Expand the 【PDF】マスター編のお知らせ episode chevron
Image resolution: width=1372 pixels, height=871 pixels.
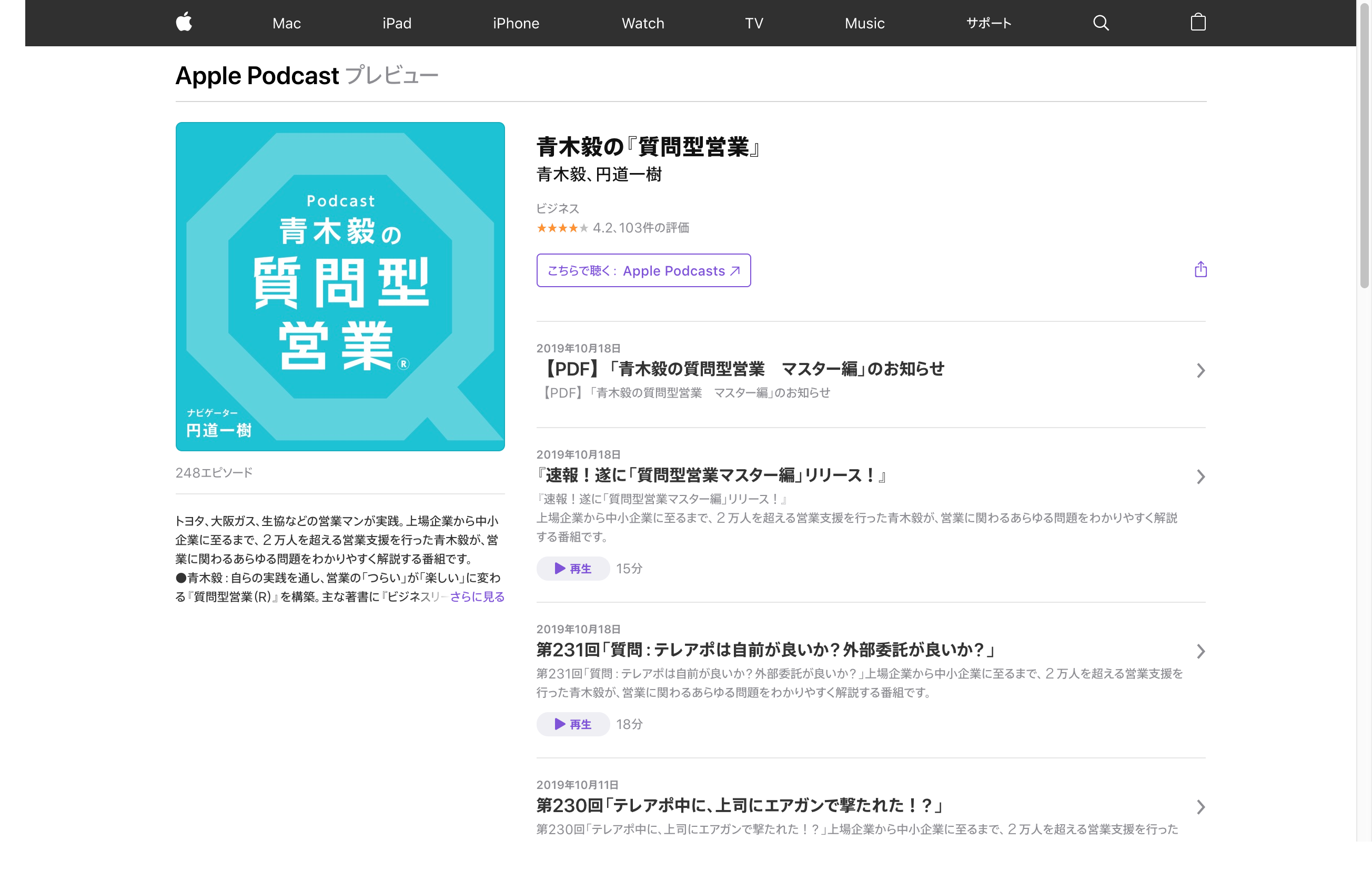click(1200, 371)
